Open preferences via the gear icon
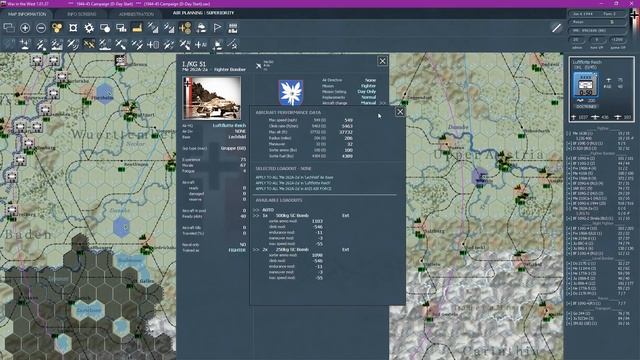Screen dimensions: 640x360 pyautogui.click(x=89, y=28)
